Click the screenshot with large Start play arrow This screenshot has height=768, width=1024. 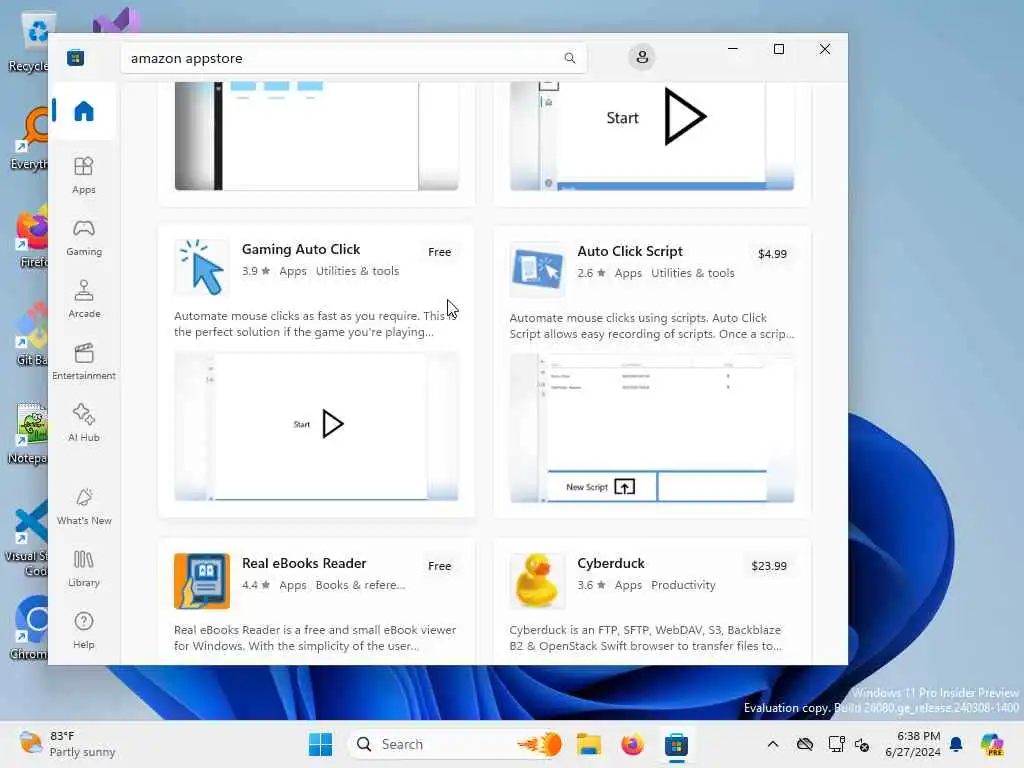[x=652, y=136]
